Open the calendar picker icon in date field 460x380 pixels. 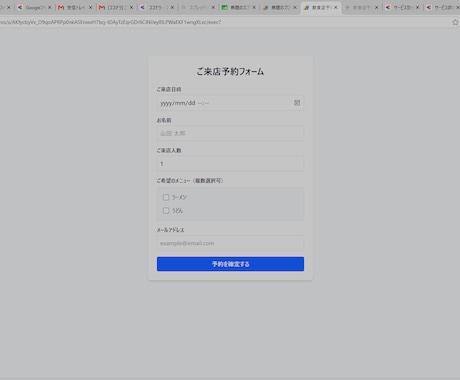tap(297, 103)
